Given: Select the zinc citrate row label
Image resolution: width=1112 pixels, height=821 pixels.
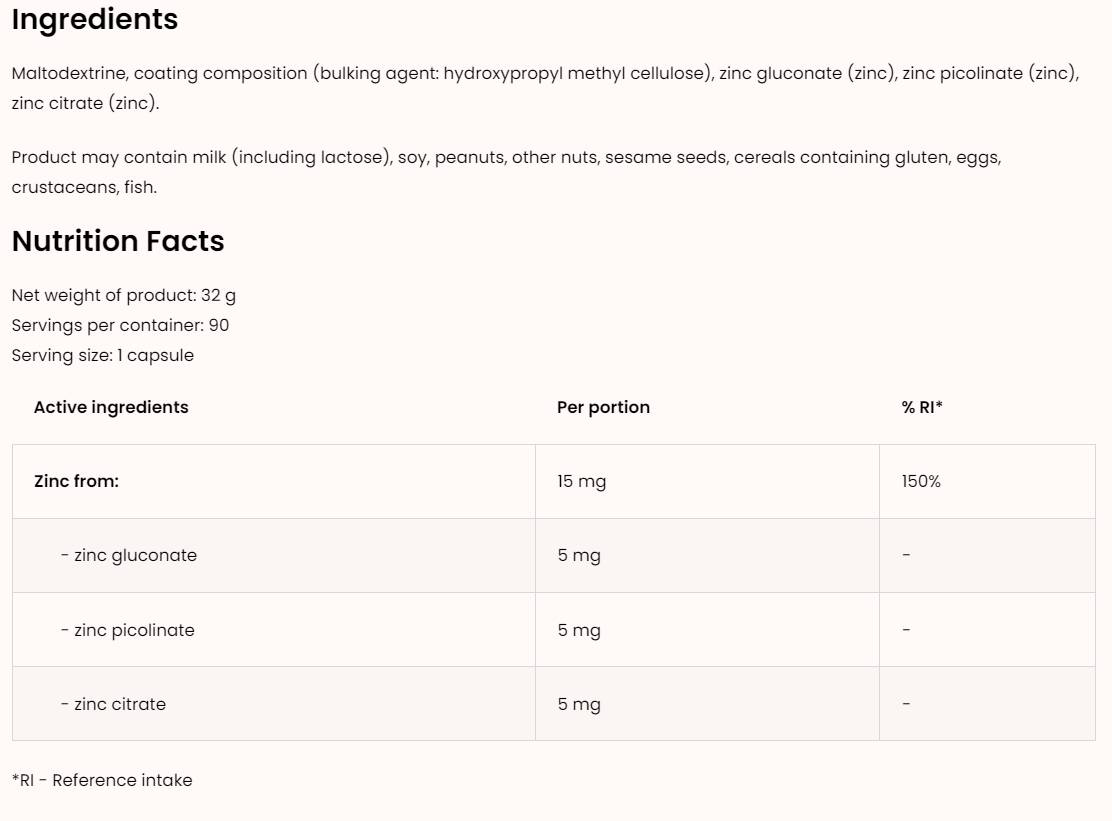Looking at the screenshot, I should coord(114,704).
